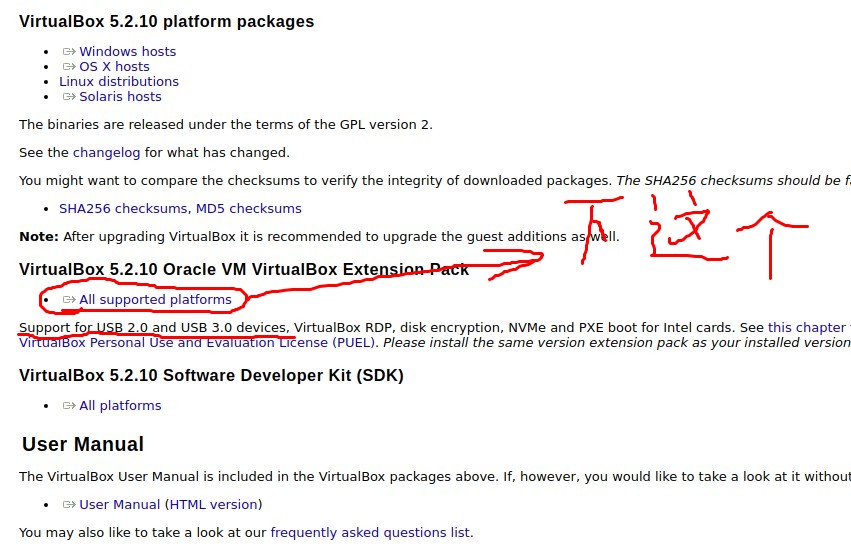Click external-link icon beside Solaris hosts
The height and width of the screenshot is (553, 851).
[69, 97]
